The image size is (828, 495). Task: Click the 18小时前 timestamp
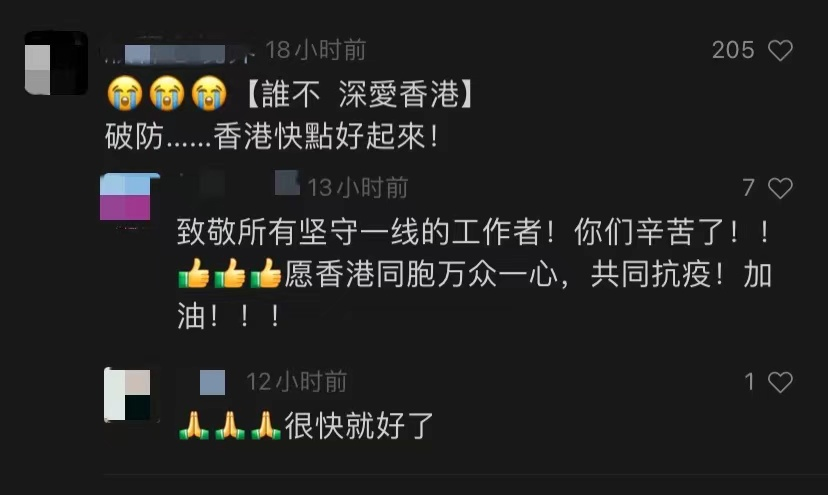[316, 51]
